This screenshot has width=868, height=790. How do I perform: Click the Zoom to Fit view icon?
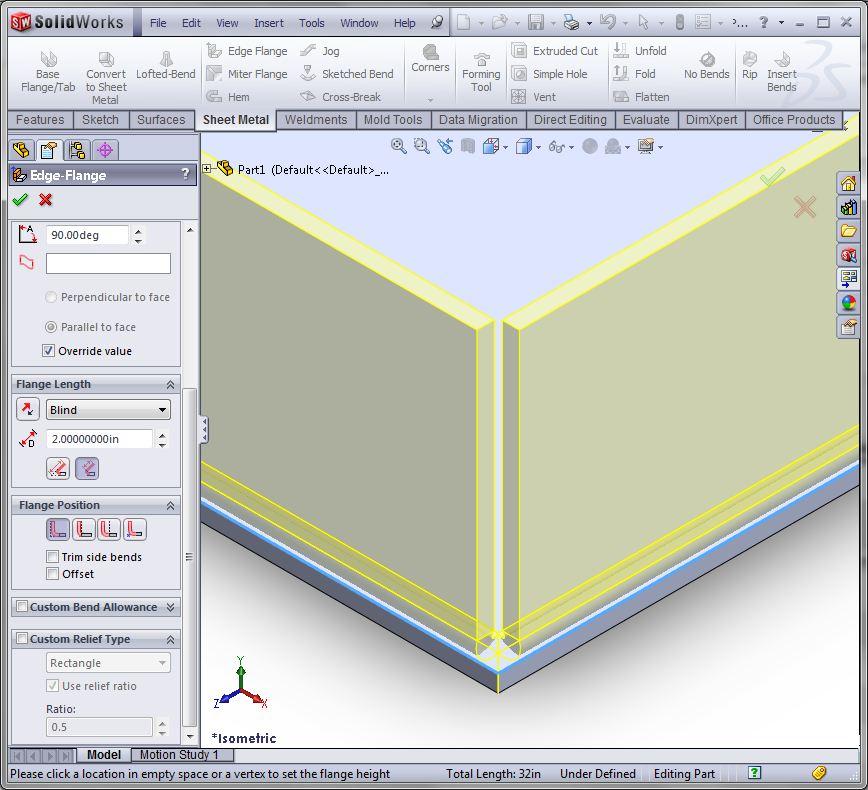[x=398, y=146]
